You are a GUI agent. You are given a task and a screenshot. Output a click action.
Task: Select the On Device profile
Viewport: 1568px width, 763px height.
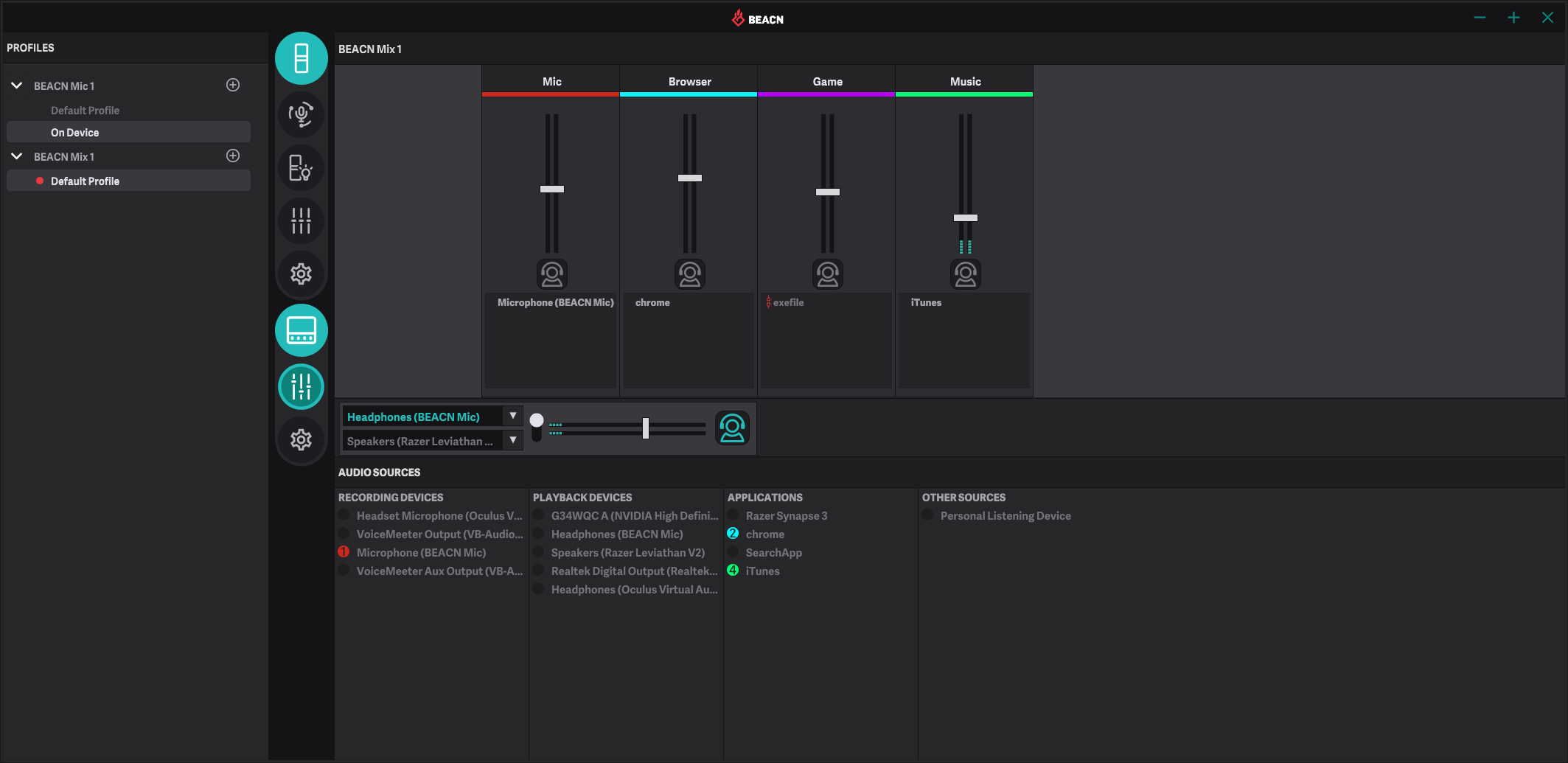[128, 133]
